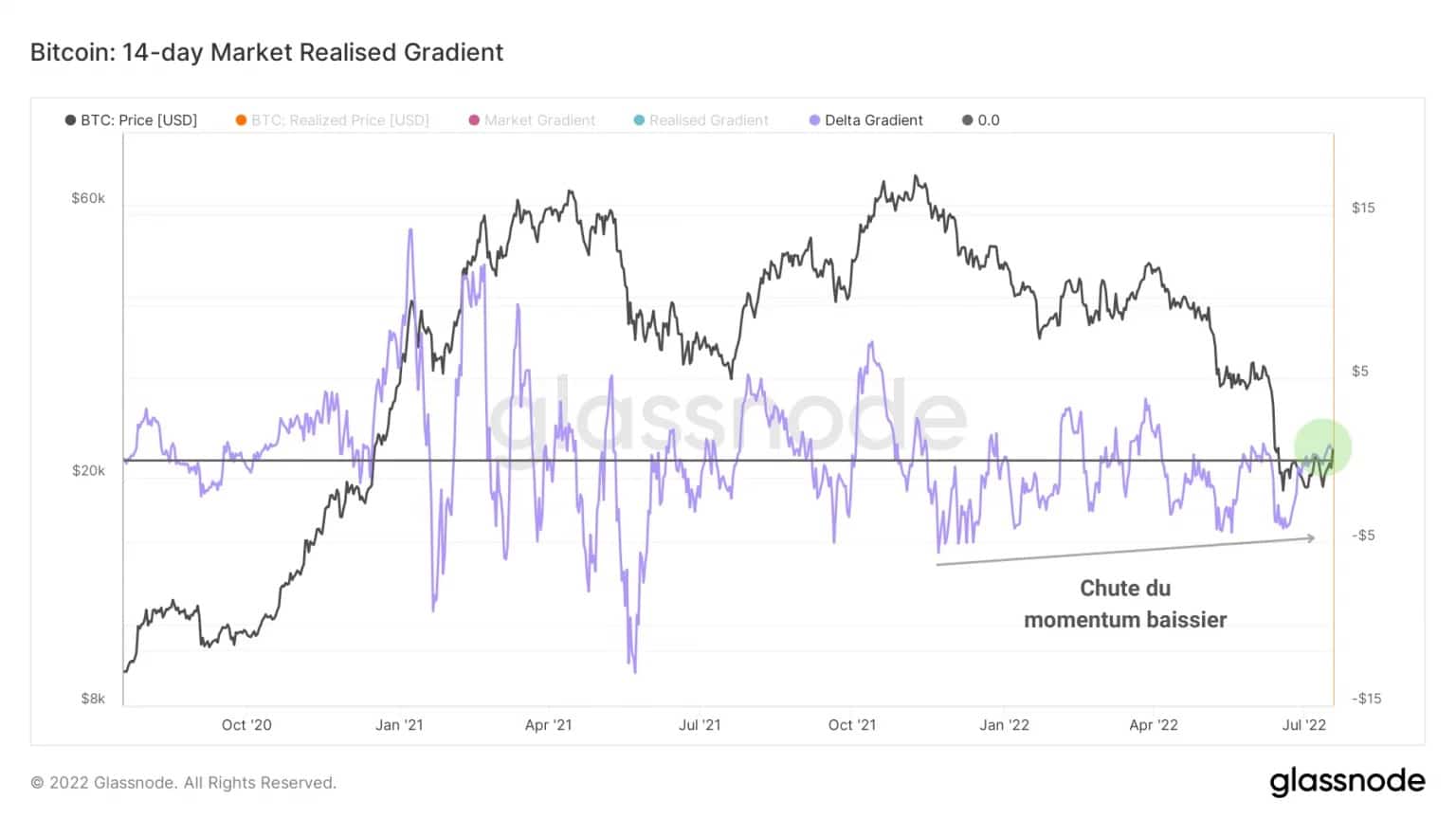Click the glassnode logo at bottom right
The height and width of the screenshot is (819, 1456).
coord(1347,781)
